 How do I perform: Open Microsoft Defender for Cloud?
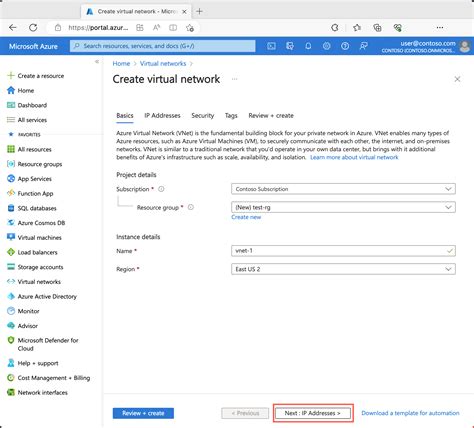point(43,344)
